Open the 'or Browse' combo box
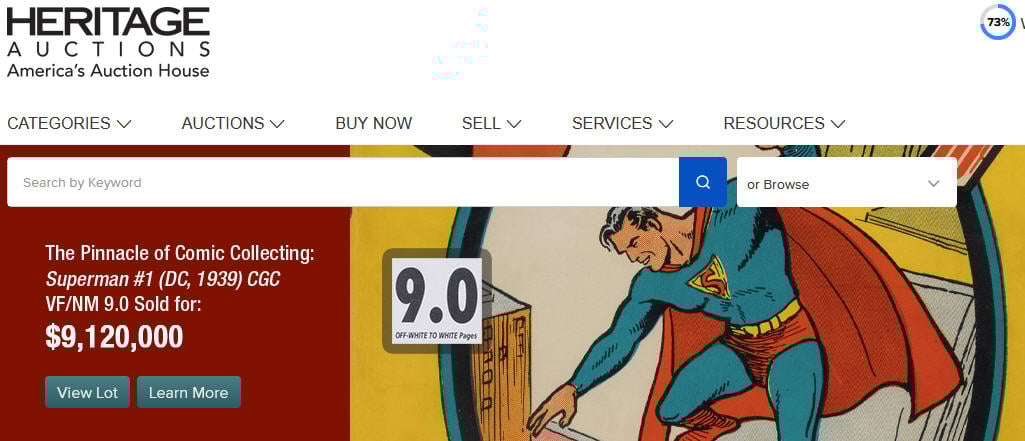 [x=847, y=184]
